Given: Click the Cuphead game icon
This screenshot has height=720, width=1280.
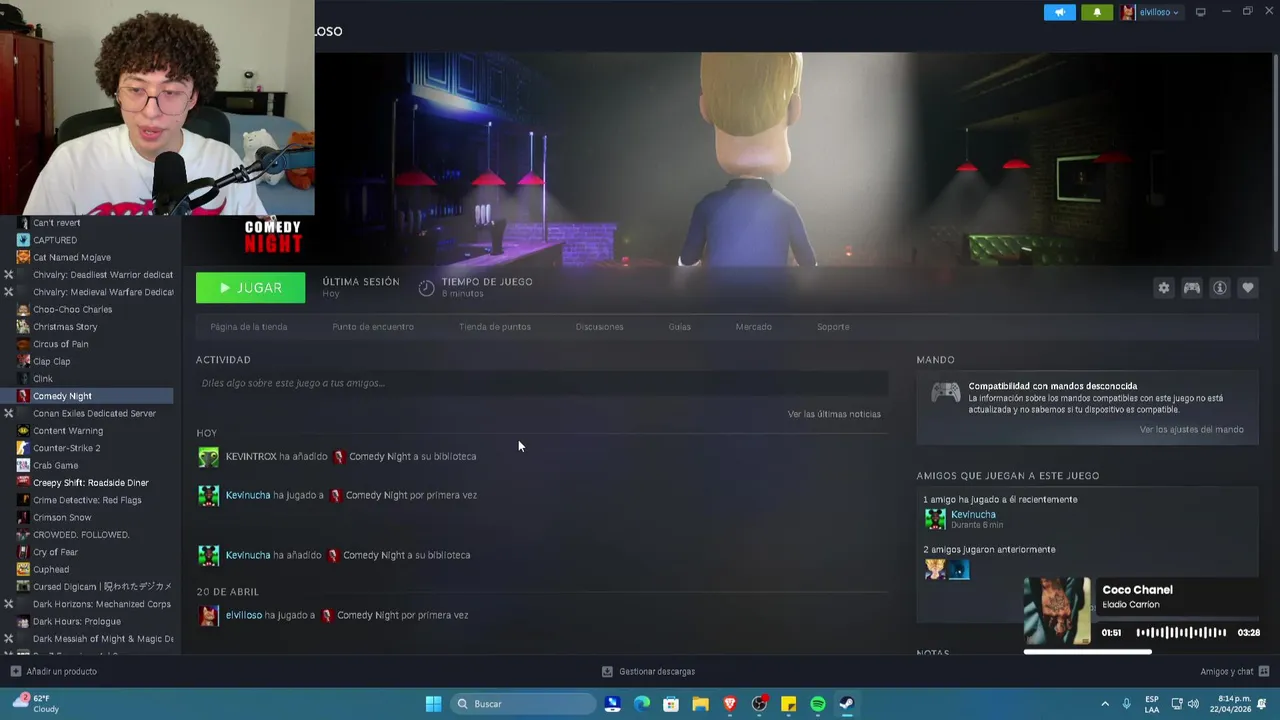Looking at the screenshot, I should tap(23, 569).
